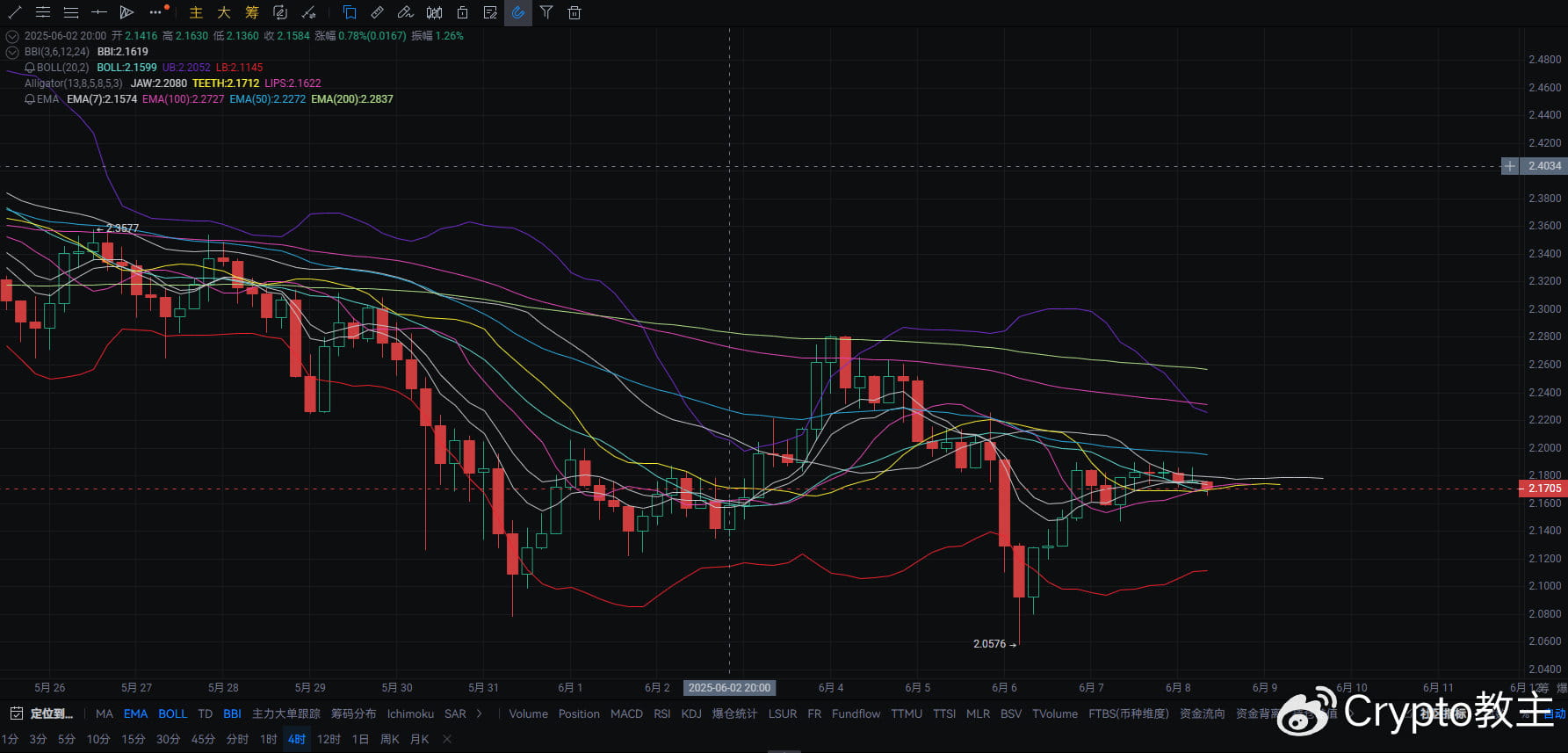Select the ruler measurement tool

[x=378, y=12]
